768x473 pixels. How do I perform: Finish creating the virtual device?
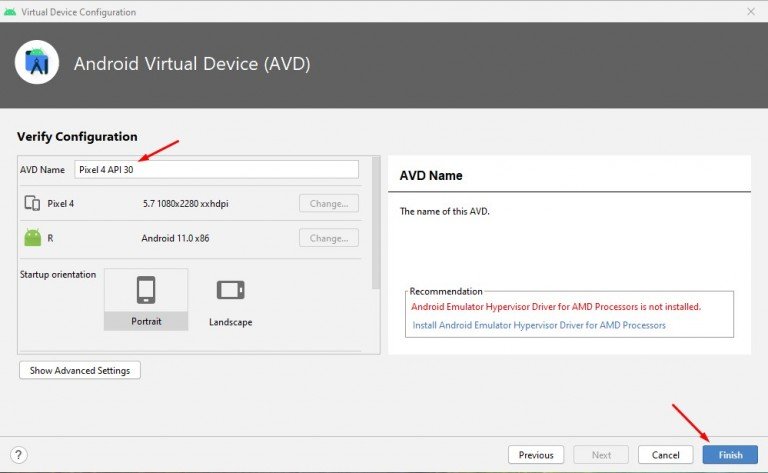730,455
